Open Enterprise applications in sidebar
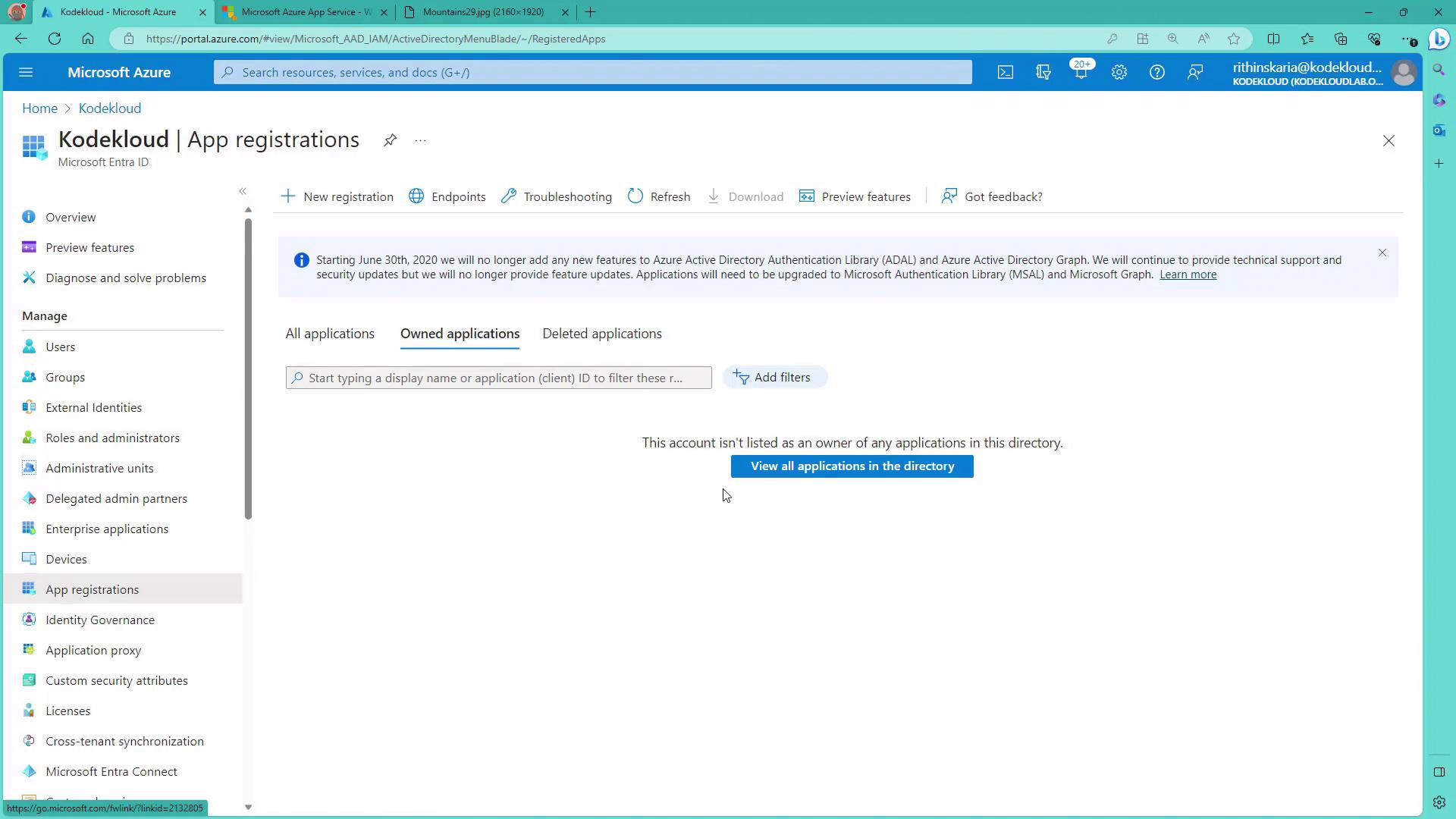Screen dimensions: 1456x819 pos(107,529)
